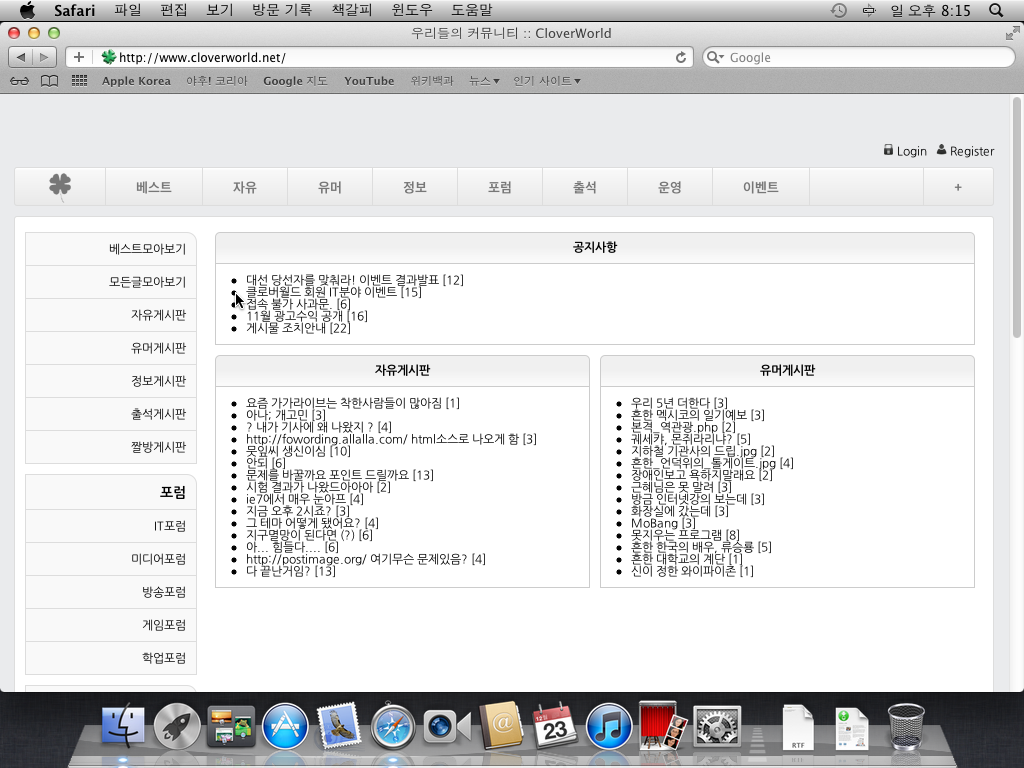Viewport: 1024px width, 768px height.
Task: Launch iTunes from the Dock
Action: (x=609, y=727)
